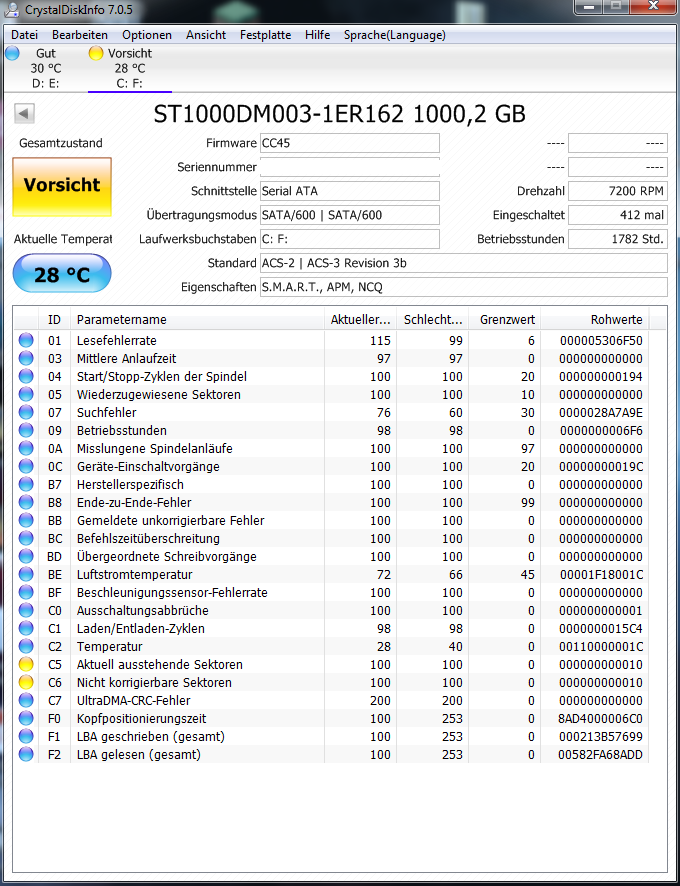Click the status icon for Misslungene Spindelanläufe
680x886 pixels.
pos(26,449)
